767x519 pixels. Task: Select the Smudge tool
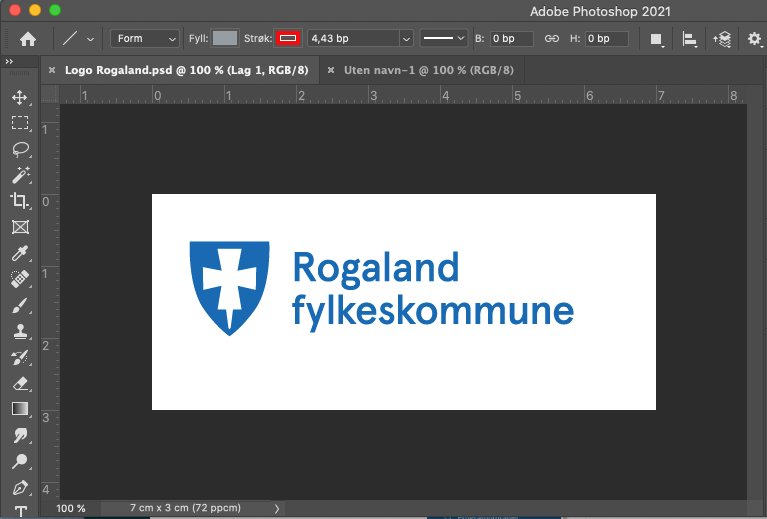point(20,435)
